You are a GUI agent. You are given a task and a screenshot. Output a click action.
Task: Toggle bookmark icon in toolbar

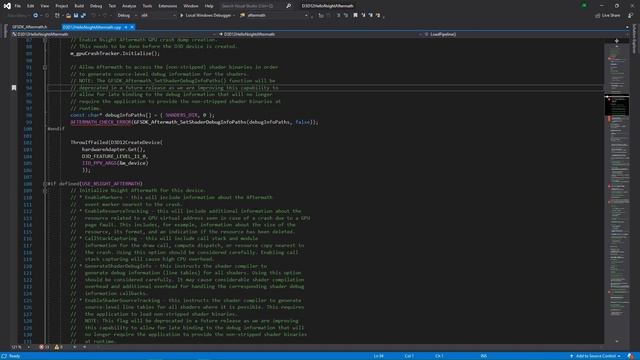[356, 16]
